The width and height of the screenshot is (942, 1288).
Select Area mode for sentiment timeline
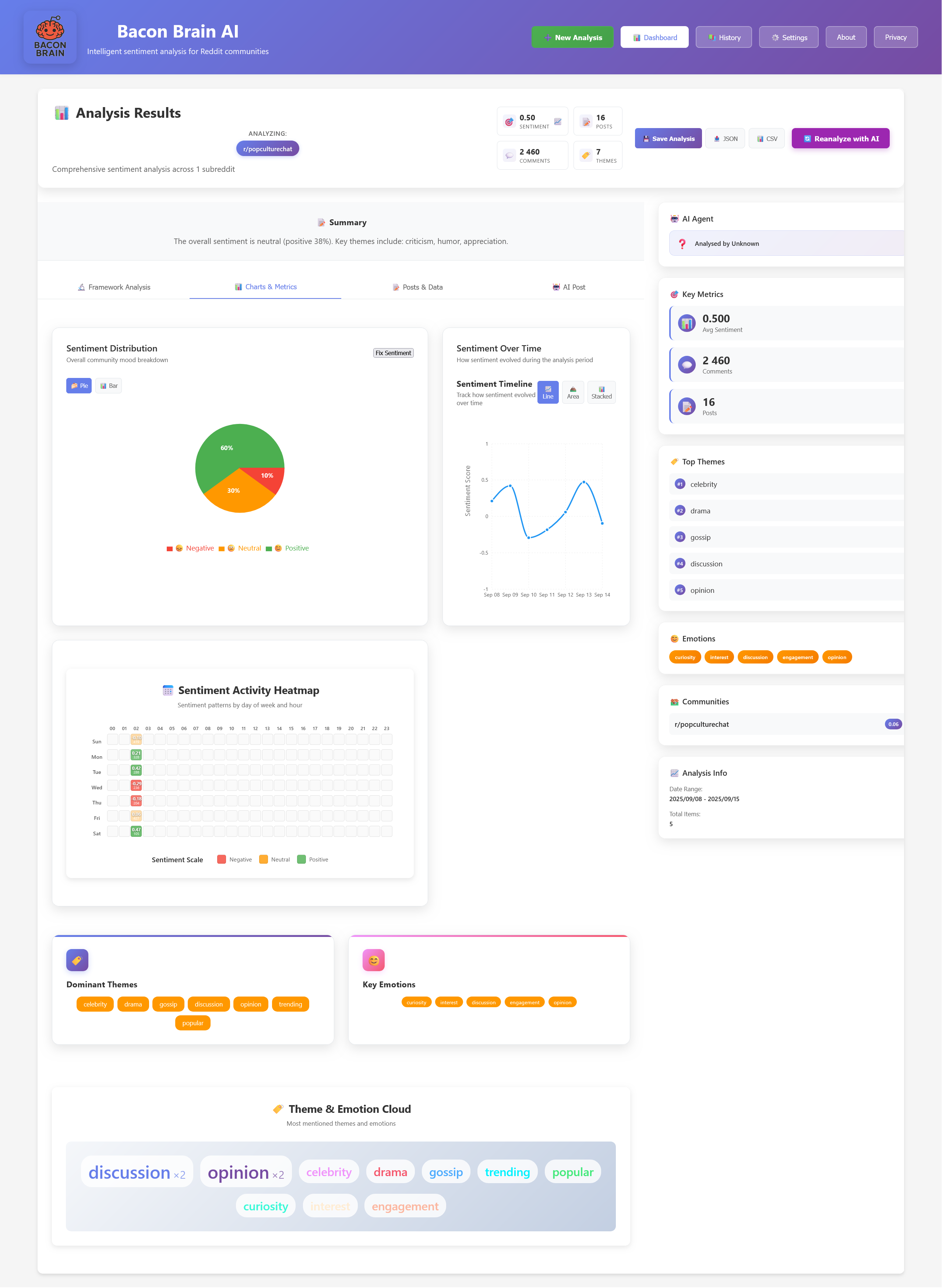point(572,392)
